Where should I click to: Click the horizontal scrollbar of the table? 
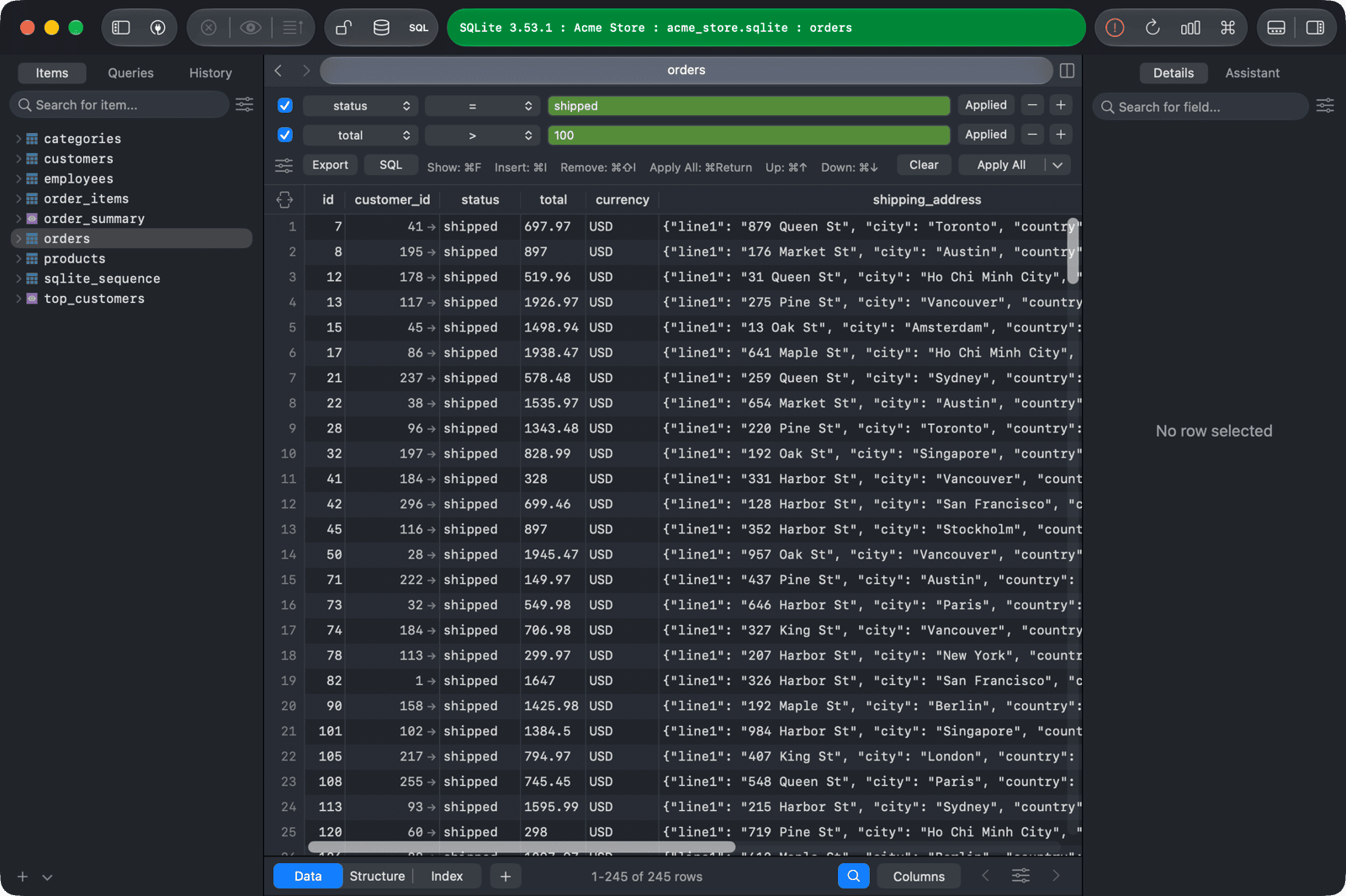(x=522, y=846)
